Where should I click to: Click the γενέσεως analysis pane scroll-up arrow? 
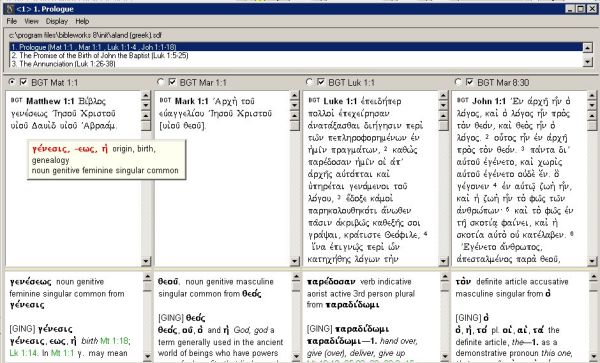tap(147, 277)
